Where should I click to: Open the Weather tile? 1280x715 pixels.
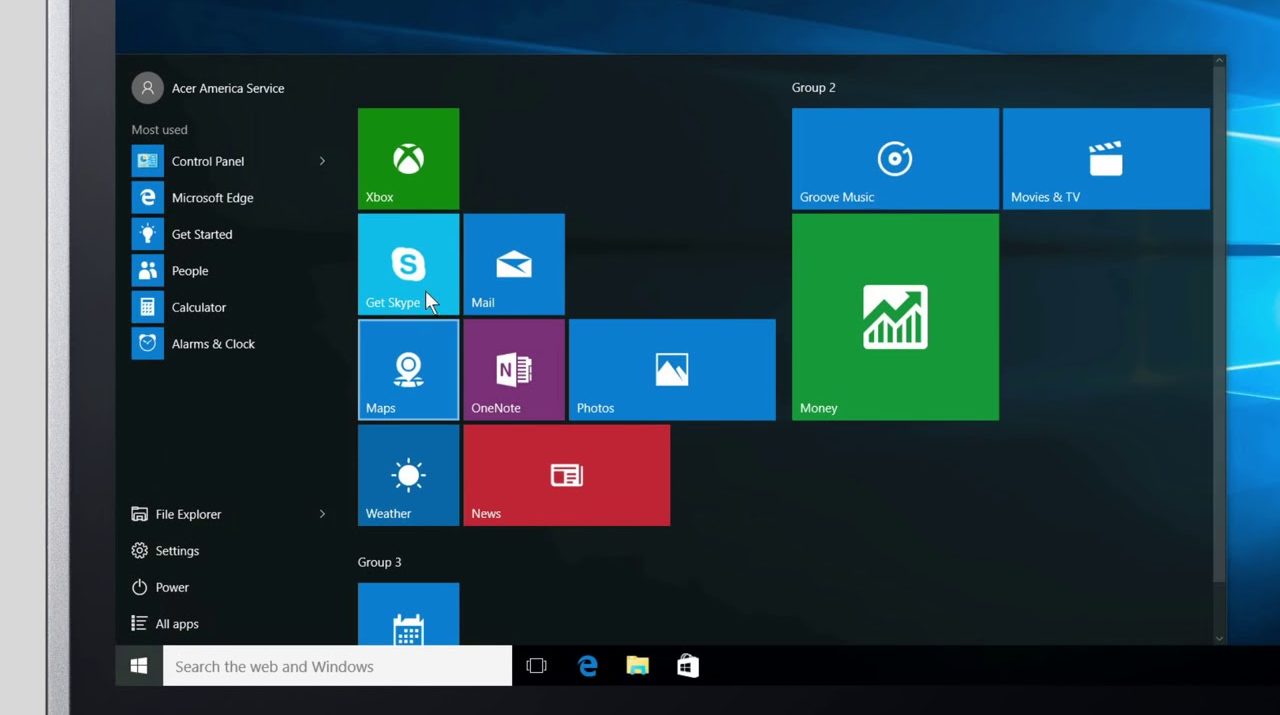point(408,475)
